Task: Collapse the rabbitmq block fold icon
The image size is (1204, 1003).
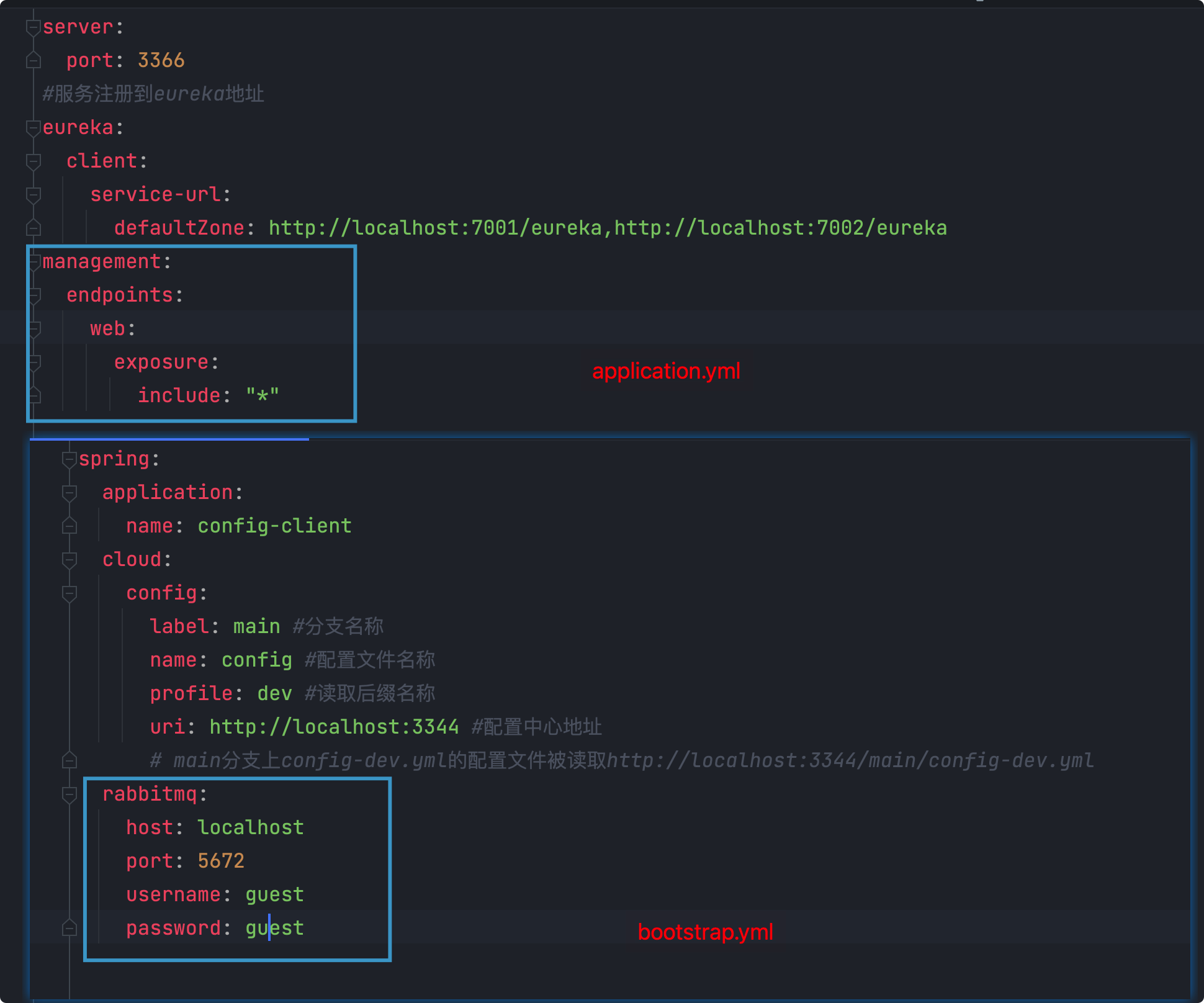Action: pyautogui.click(x=70, y=794)
